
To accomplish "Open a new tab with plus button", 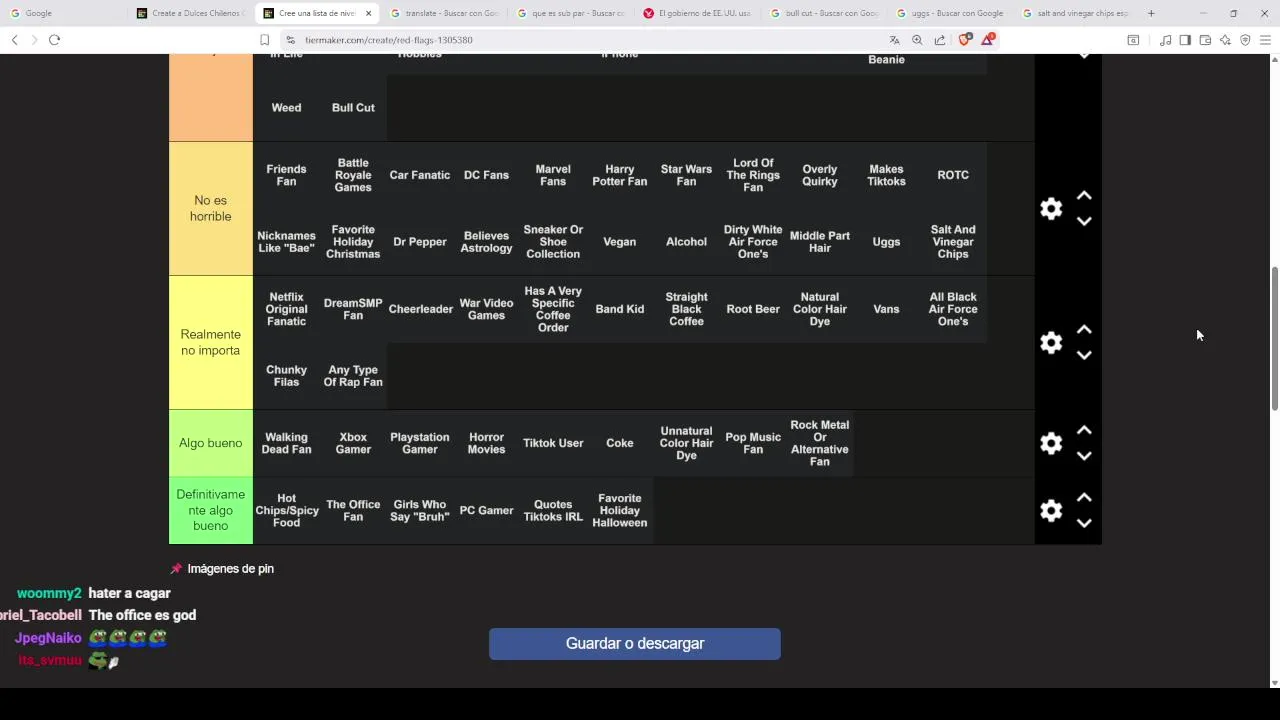I will [1151, 13].
